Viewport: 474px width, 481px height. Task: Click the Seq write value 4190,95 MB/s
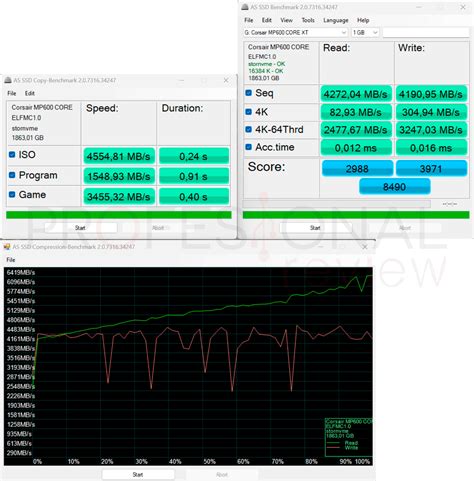coord(431,94)
